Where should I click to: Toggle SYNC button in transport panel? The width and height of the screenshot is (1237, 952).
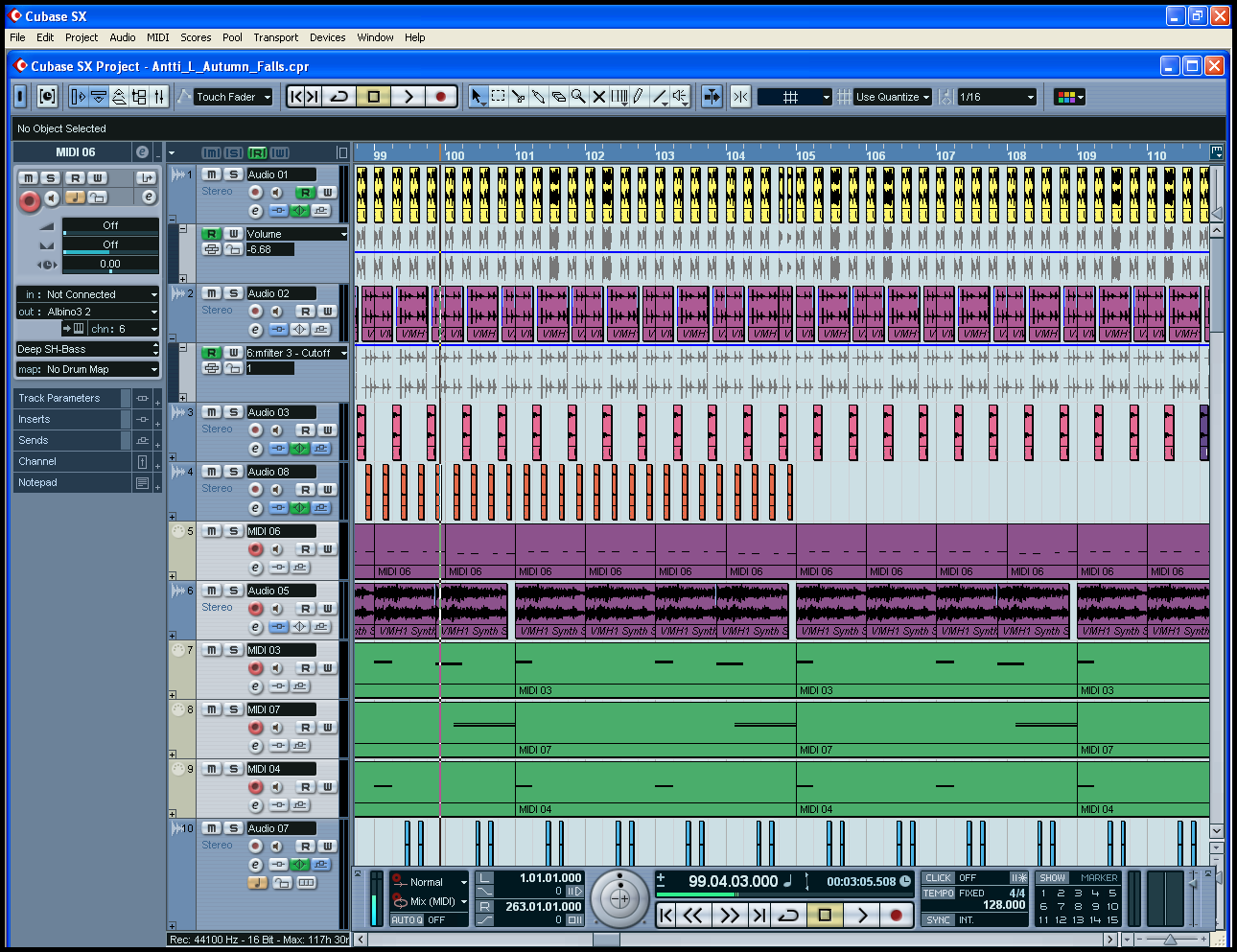pos(939,919)
